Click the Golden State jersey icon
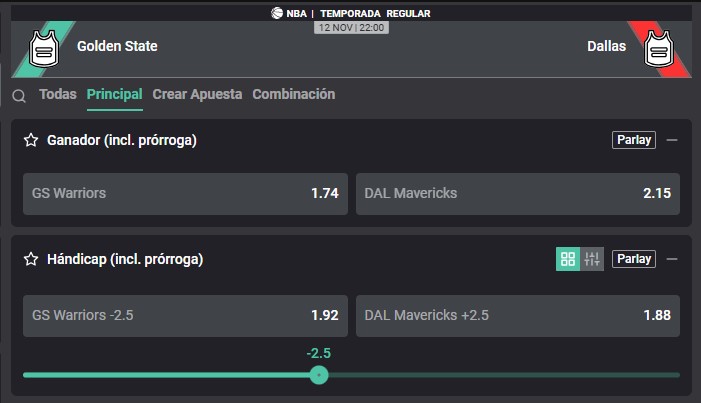The image size is (701, 403). (x=44, y=49)
